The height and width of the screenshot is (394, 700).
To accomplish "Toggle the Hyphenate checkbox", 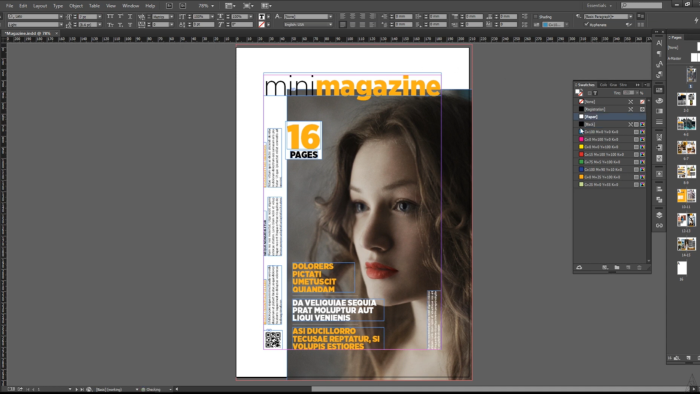I will pos(587,25).
